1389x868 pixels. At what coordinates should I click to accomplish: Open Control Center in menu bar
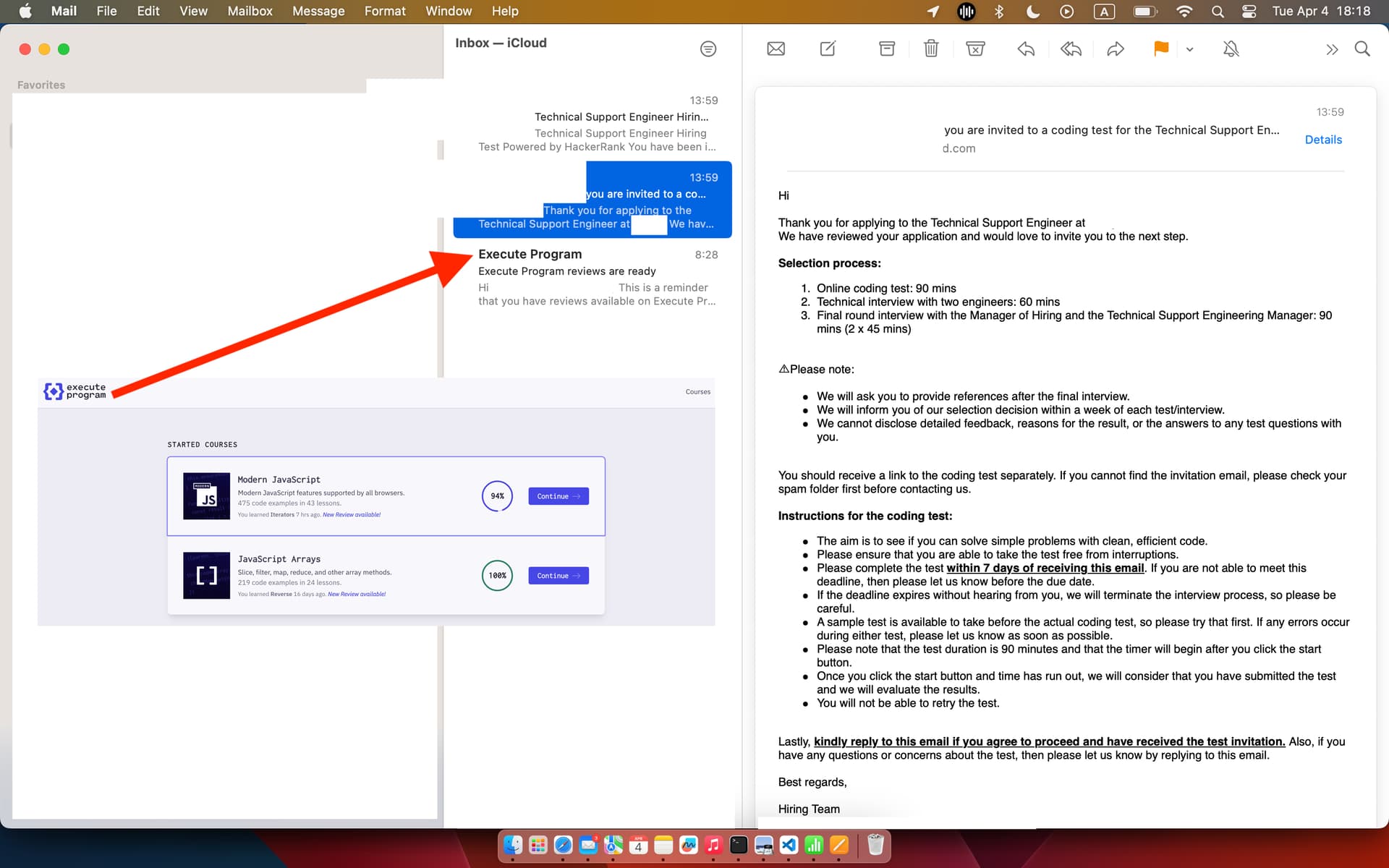click(1249, 12)
